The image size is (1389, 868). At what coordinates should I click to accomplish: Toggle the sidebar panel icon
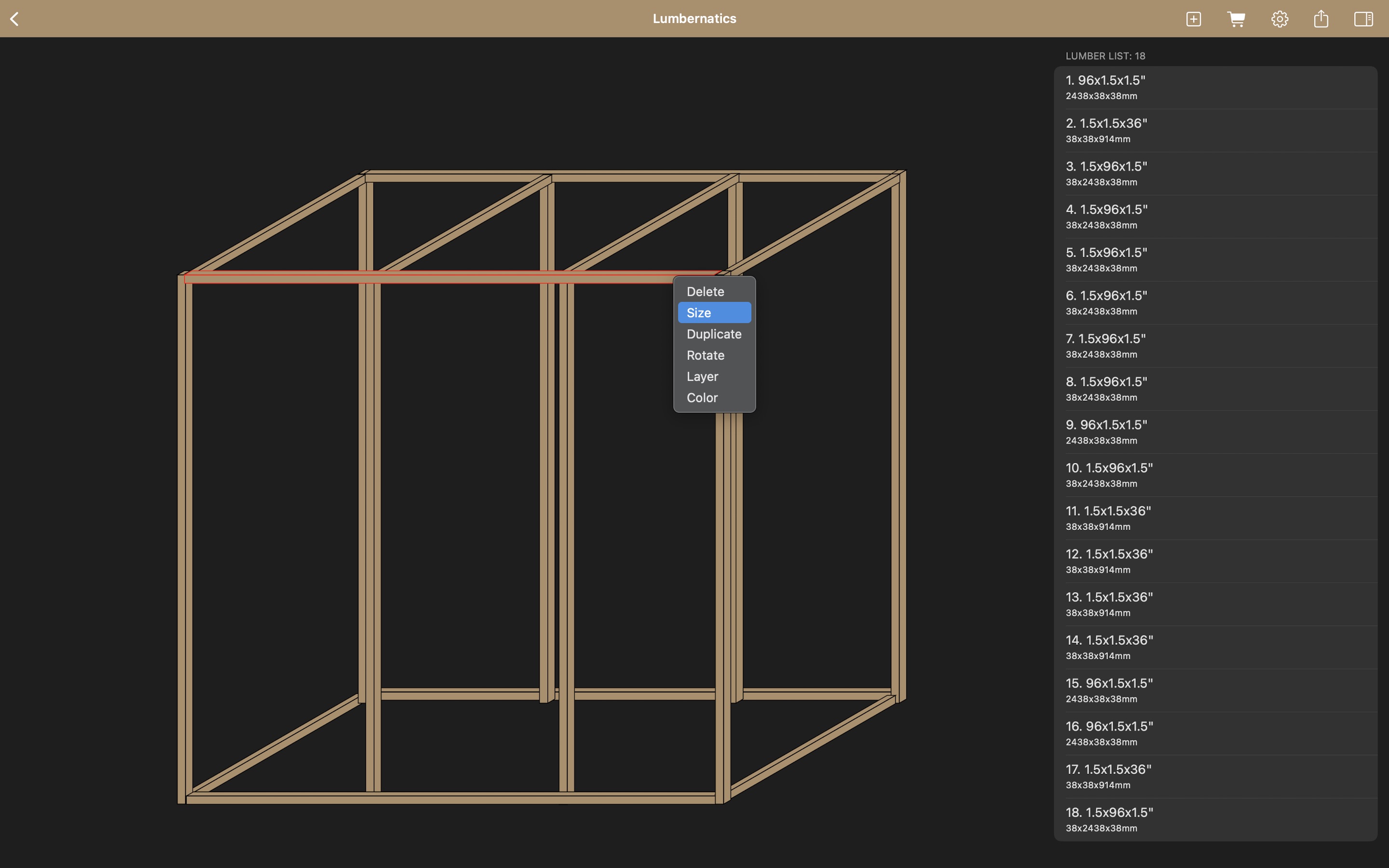click(1363, 19)
